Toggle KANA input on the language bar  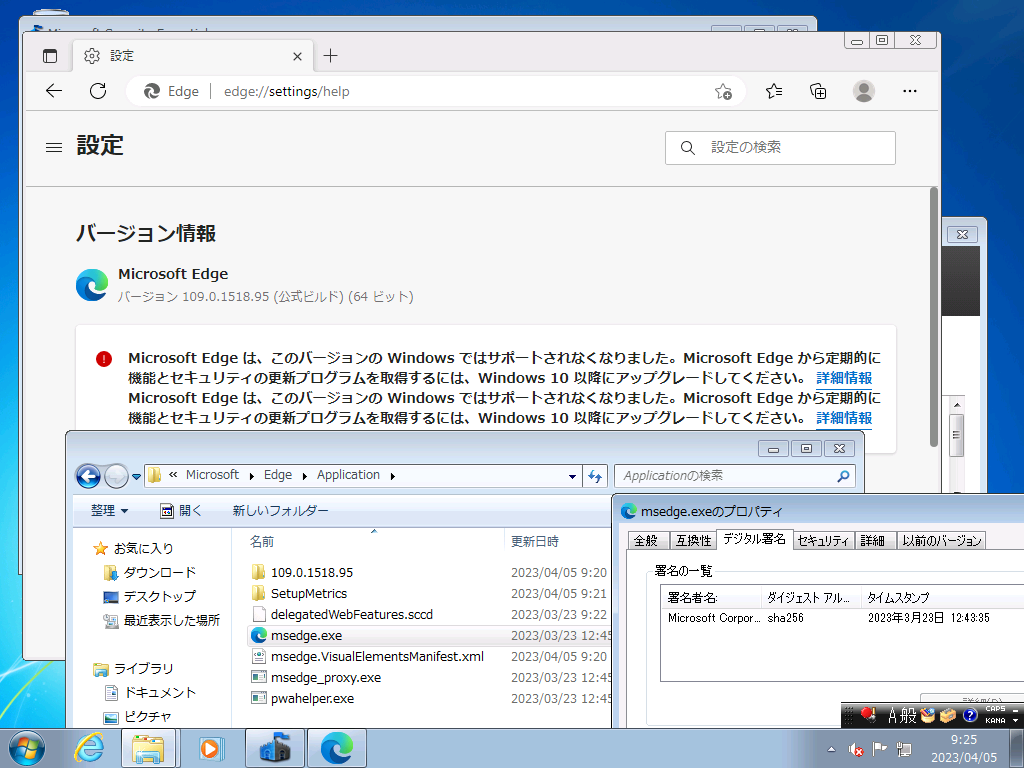coord(995,722)
